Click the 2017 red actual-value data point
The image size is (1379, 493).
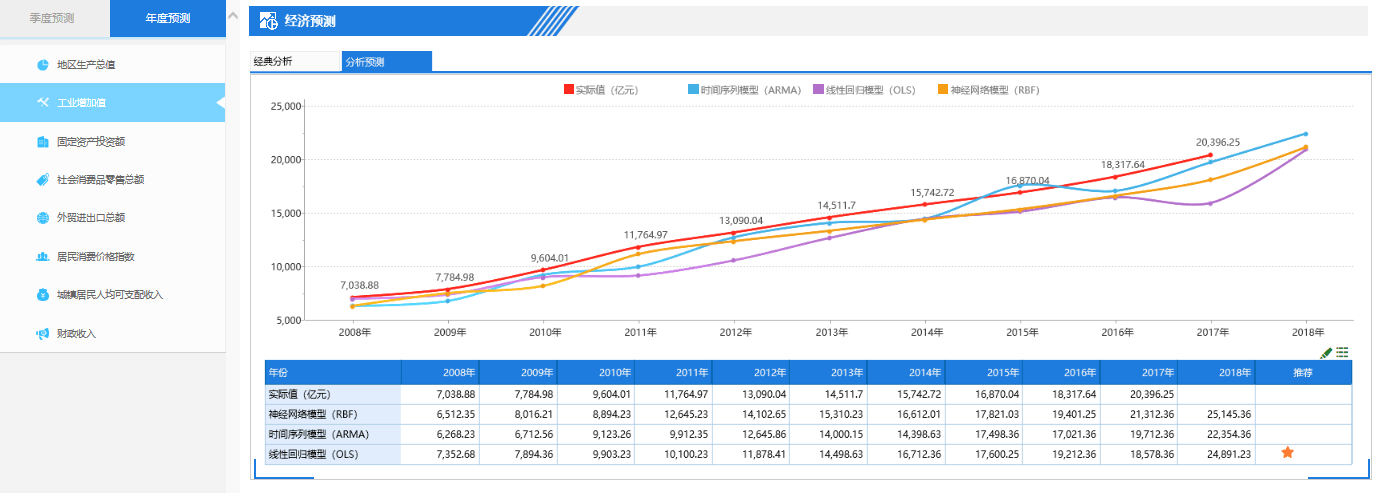[1210, 155]
